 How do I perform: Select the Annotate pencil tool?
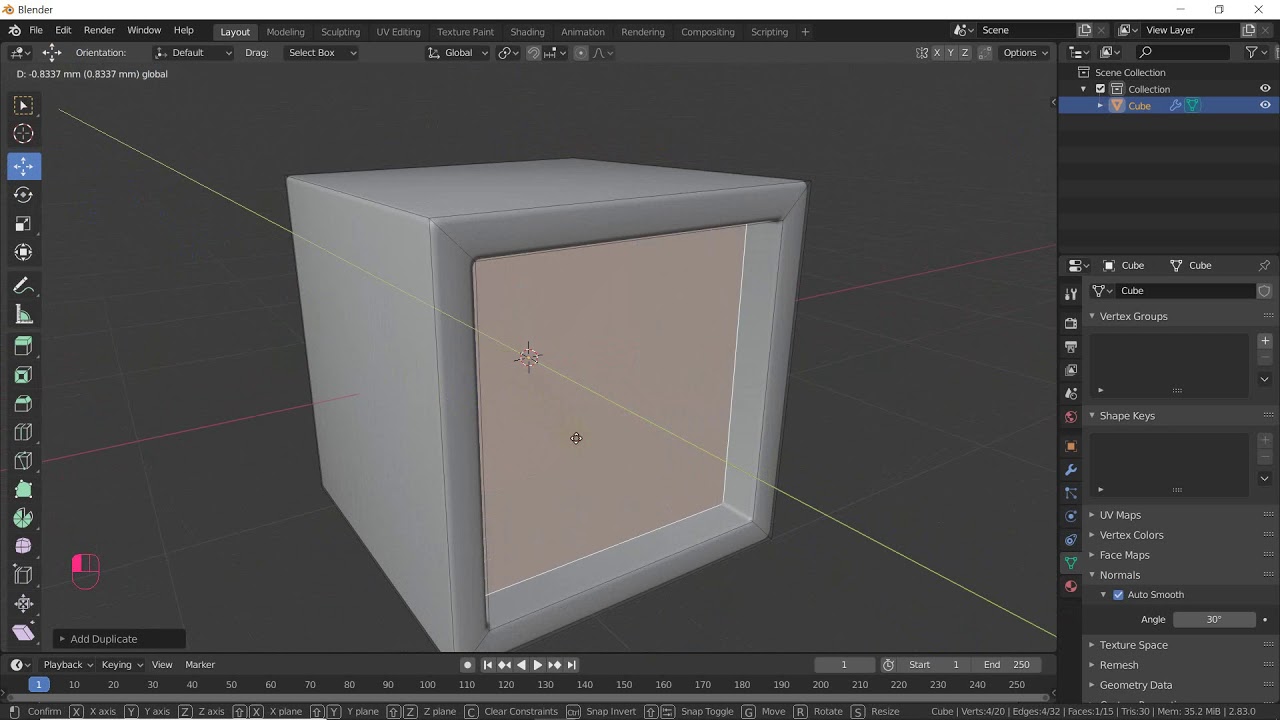(x=24, y=286)
